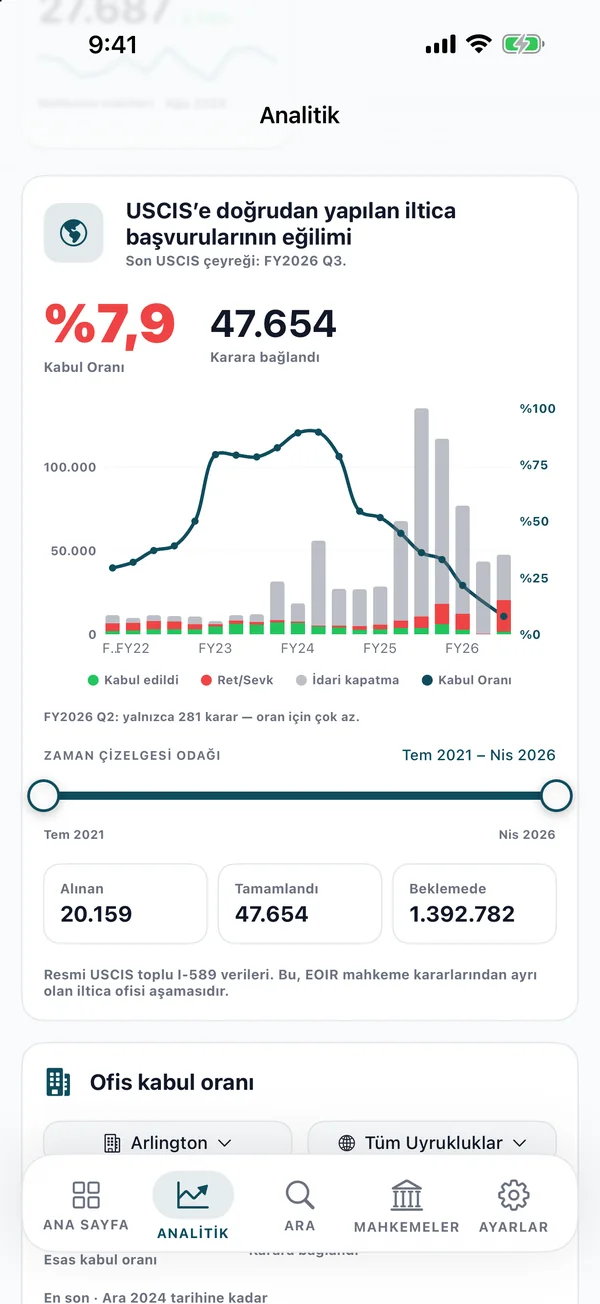
Task: Tap the FY24 axis label
Action: point(297,649)
